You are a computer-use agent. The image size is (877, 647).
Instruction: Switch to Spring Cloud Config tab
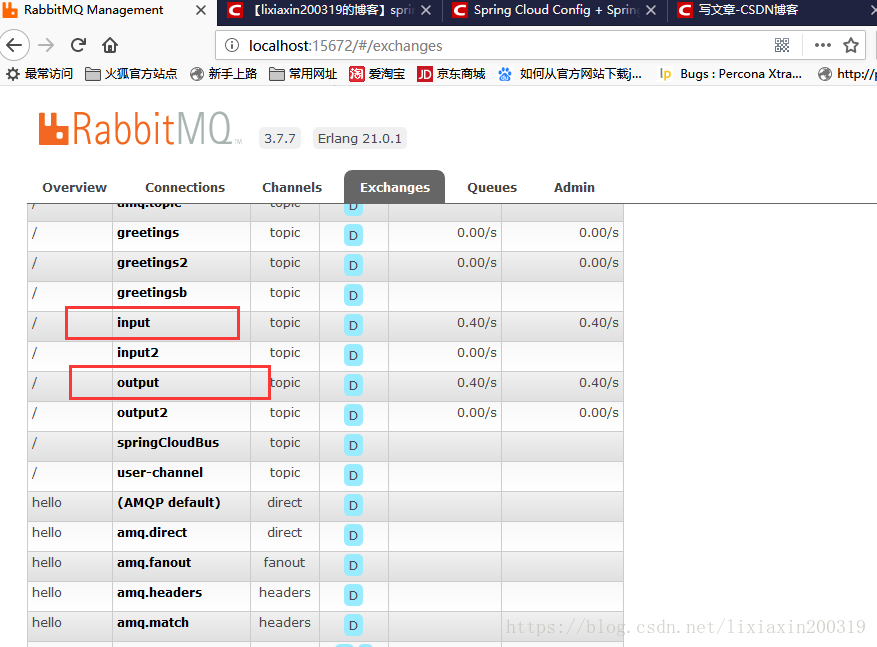click(554, 11)
